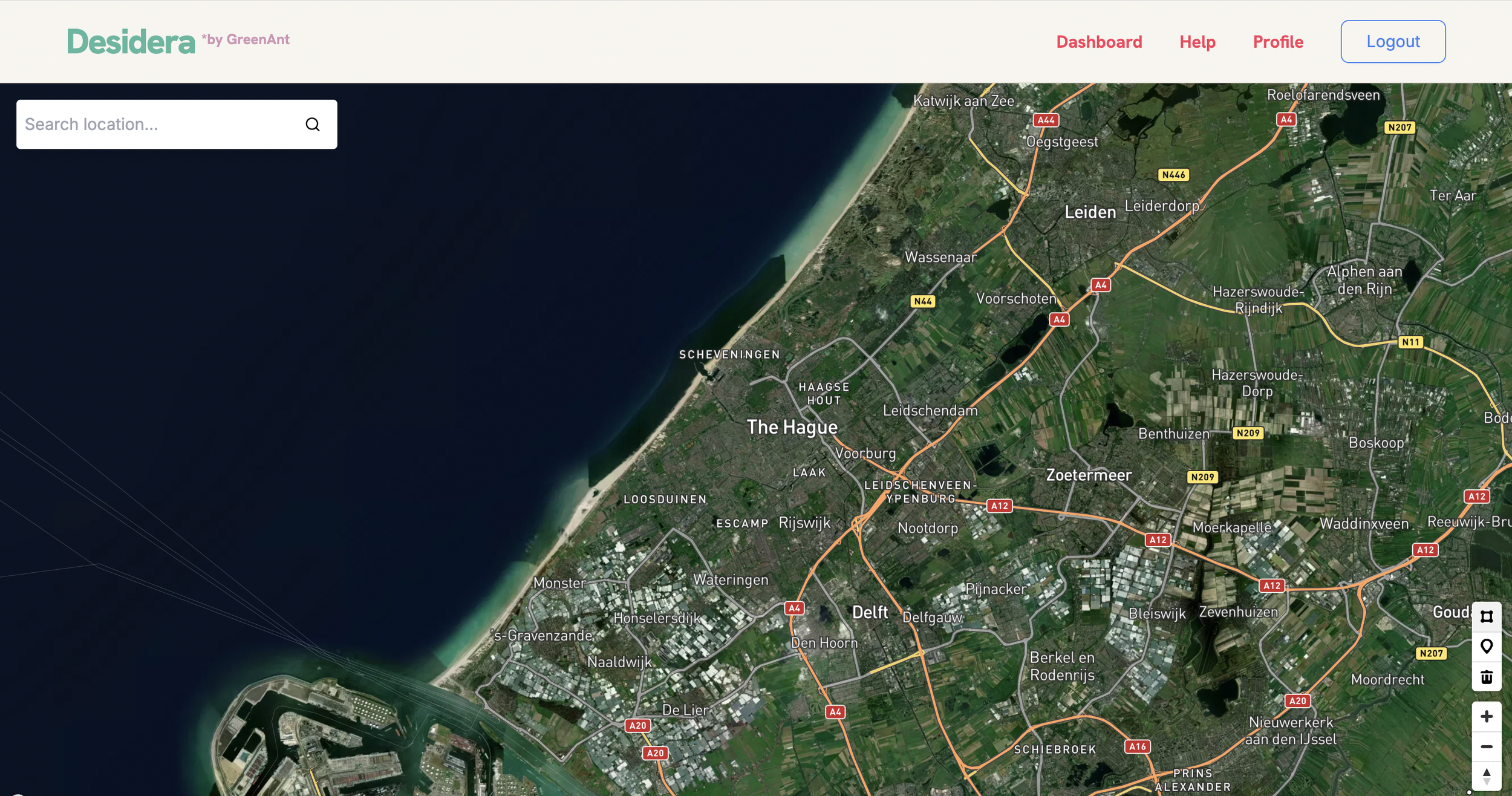Click the Nieuwerkerk aan den IJssel label
The width and height of the screenshot is (1512, 796).
pyautogui.click(x=1291, y=731)
